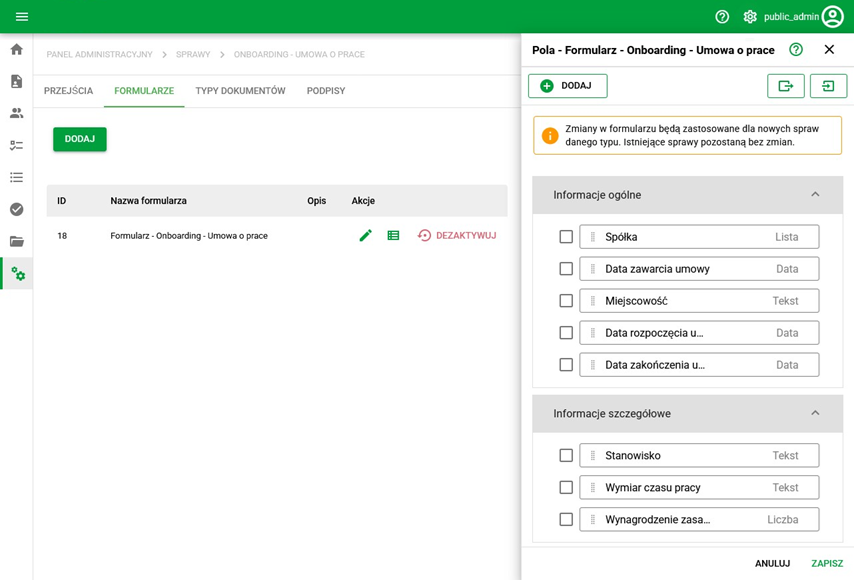Click the help icon in the green header

click(x=722, y=17)
